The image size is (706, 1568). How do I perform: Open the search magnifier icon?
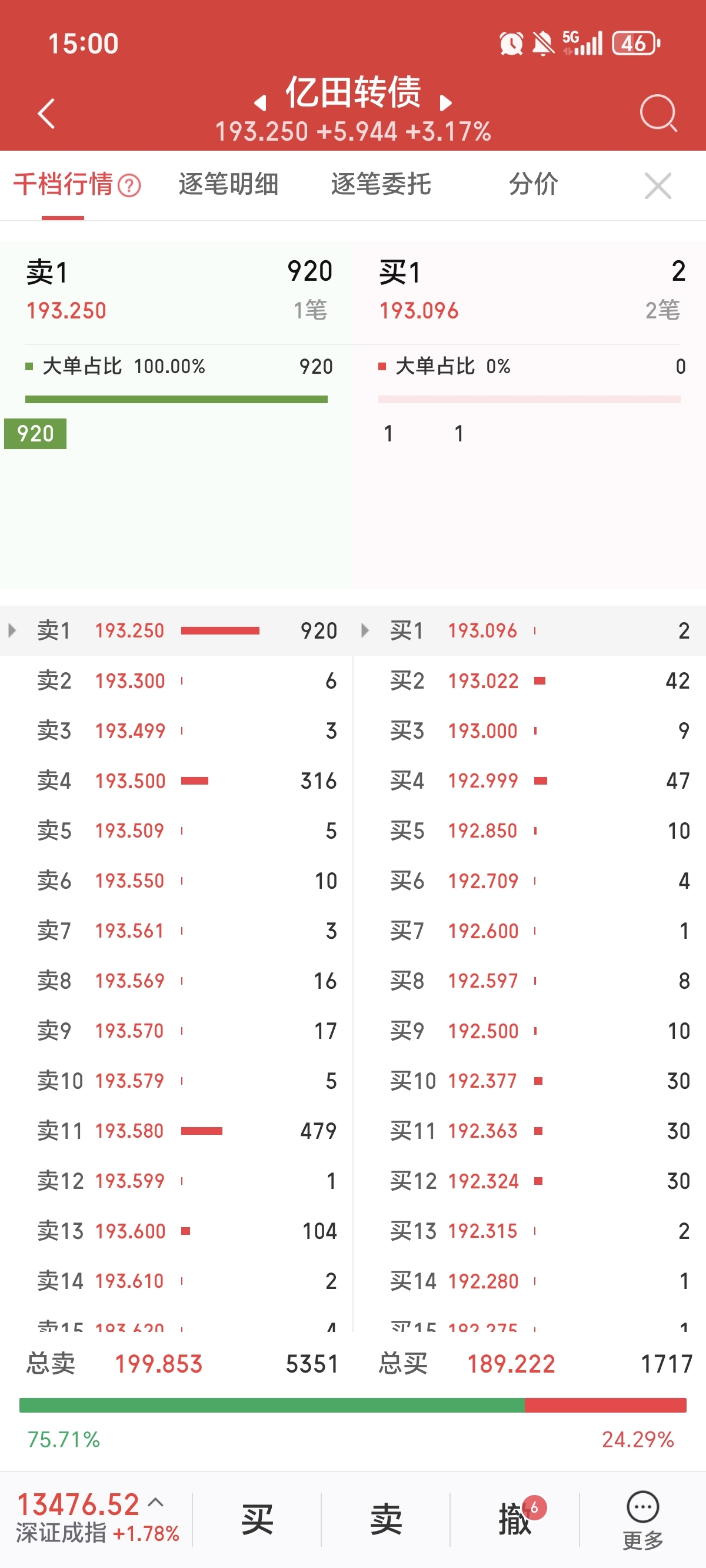(658, 112)
